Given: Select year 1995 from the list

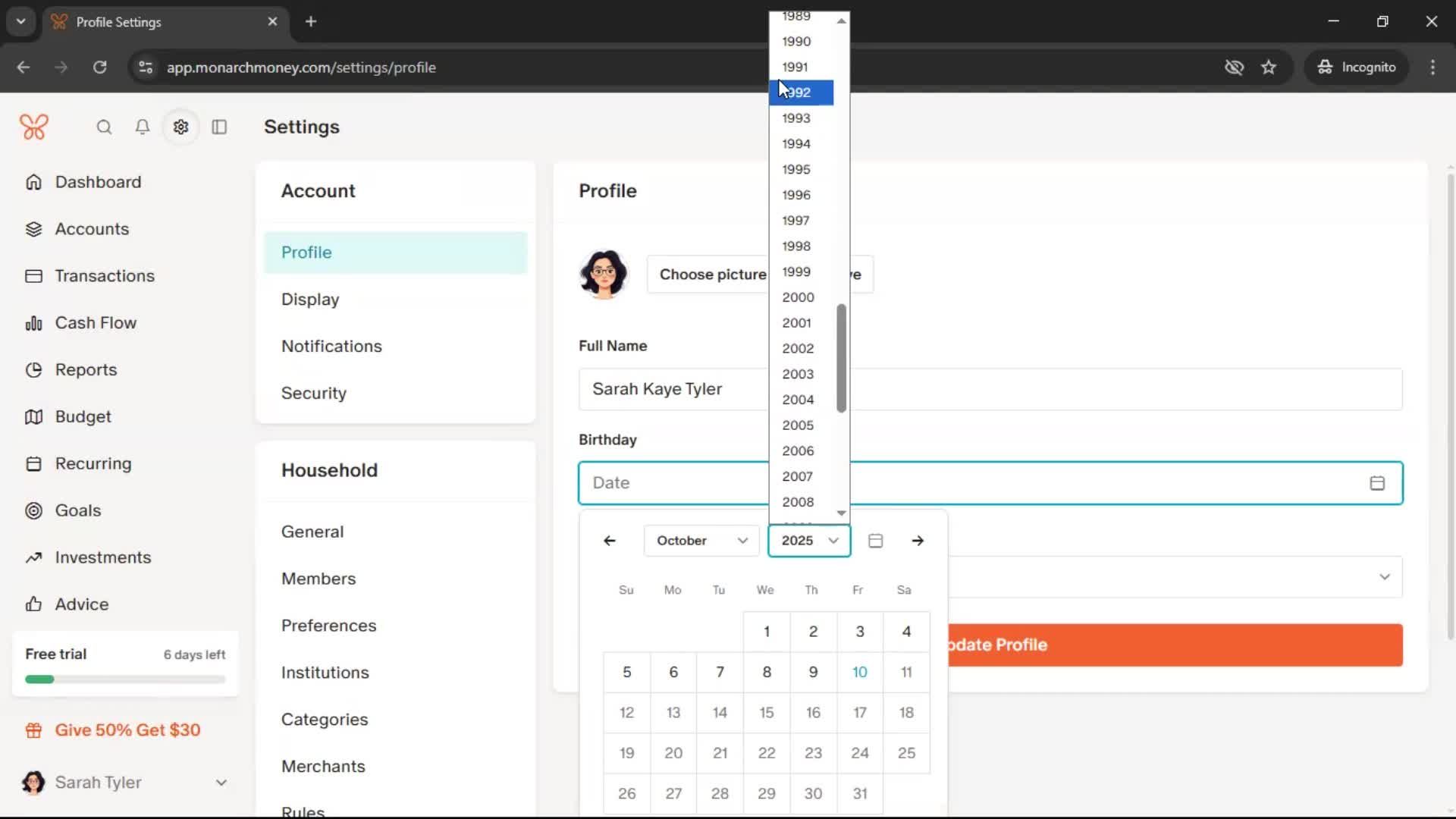Looking at the screenshot, I should 796,169.
